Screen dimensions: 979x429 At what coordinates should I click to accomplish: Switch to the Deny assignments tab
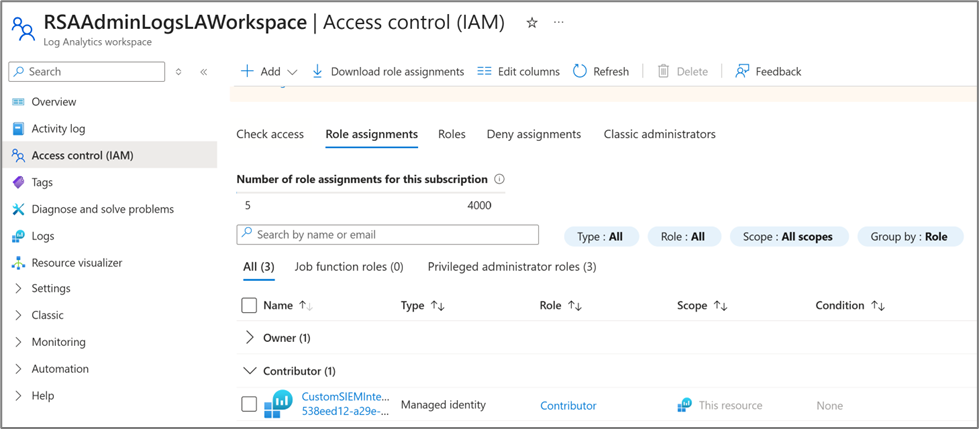click(x=533, y=134)
